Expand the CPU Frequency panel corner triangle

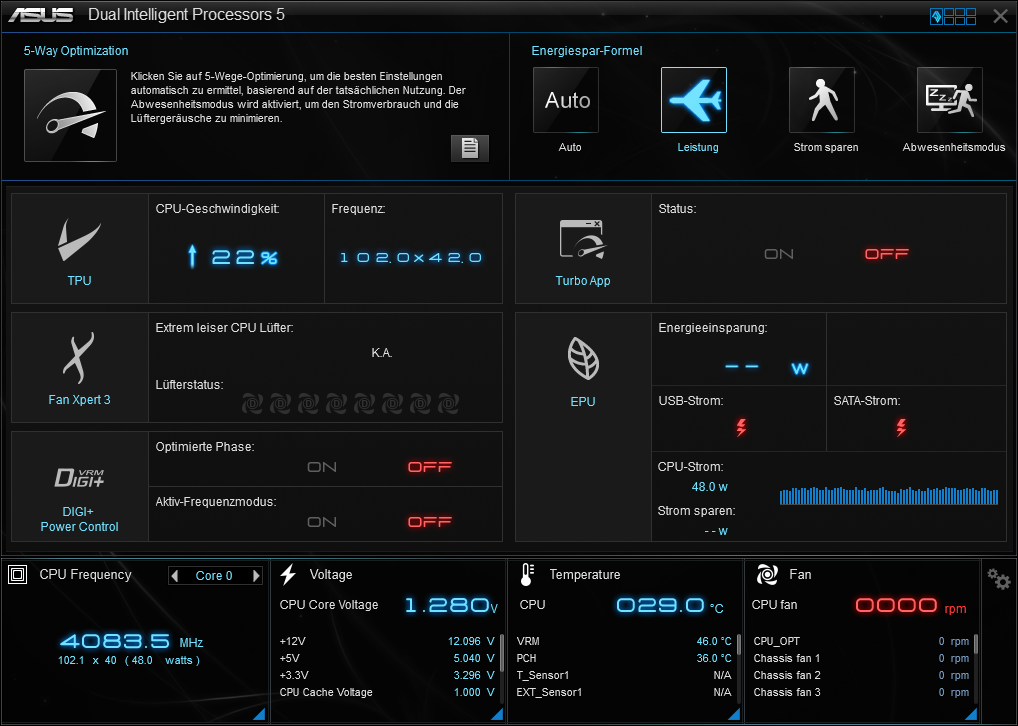click(258, 714)
